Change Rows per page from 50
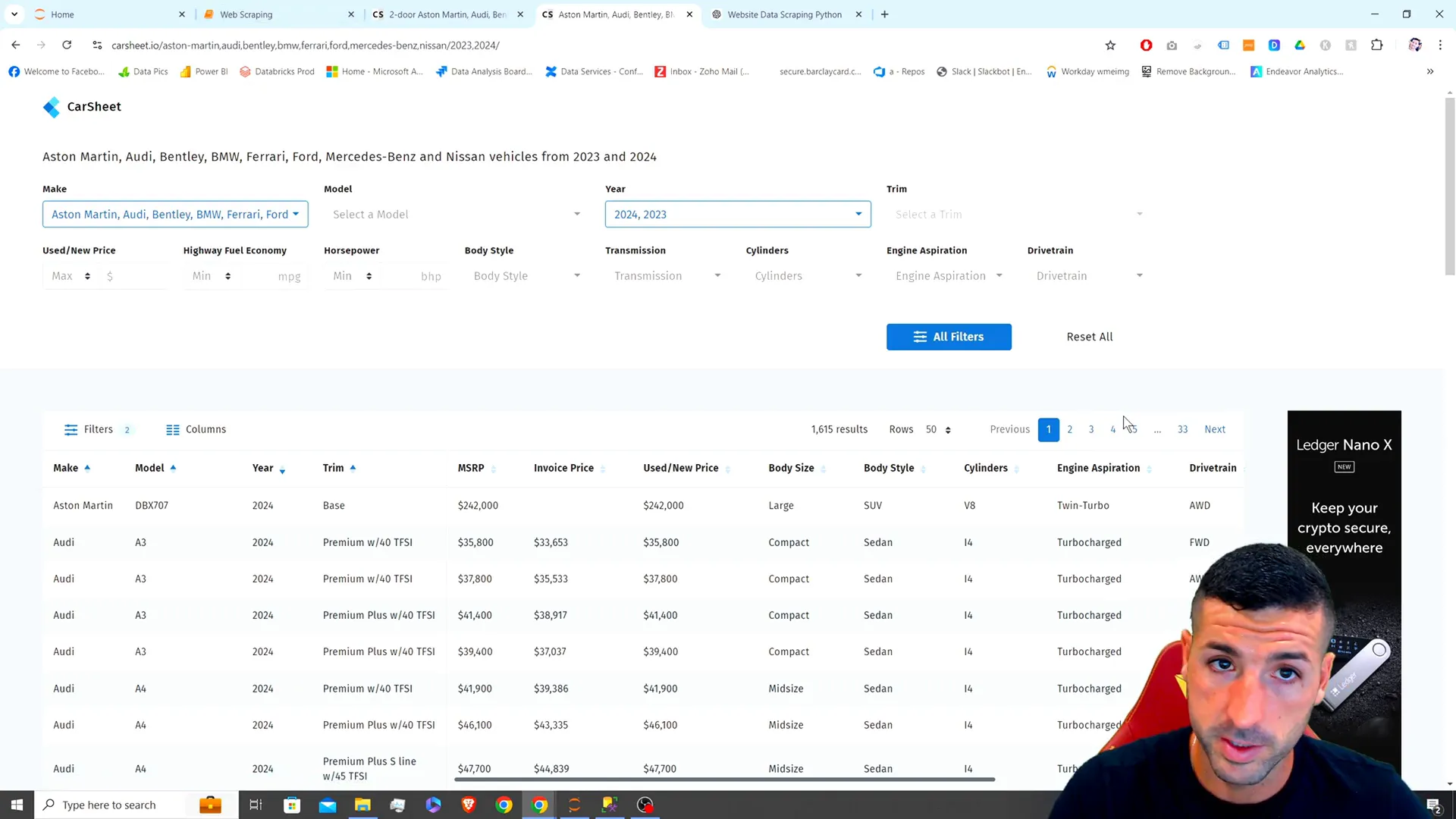 tap(938, 430)
